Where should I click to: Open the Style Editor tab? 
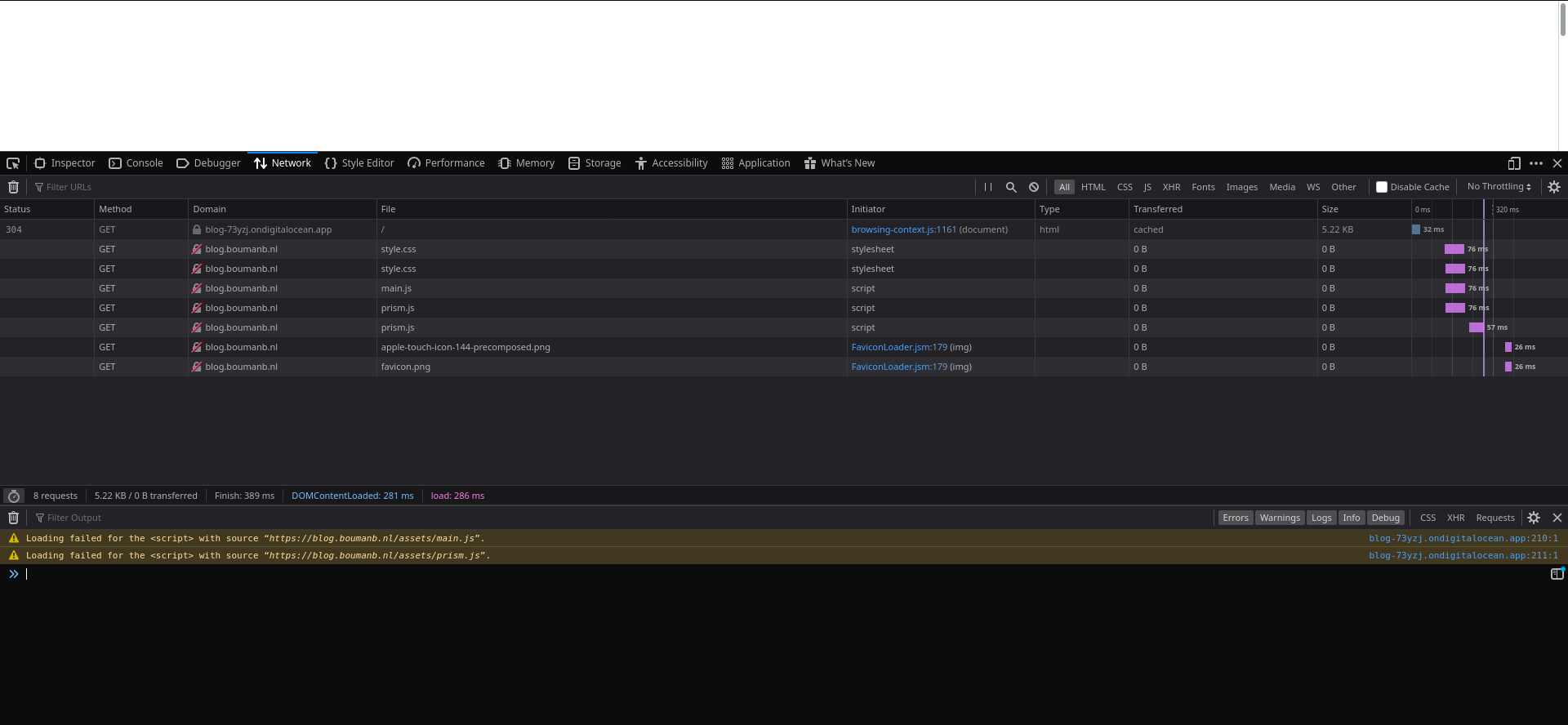[x=359, y=163]
